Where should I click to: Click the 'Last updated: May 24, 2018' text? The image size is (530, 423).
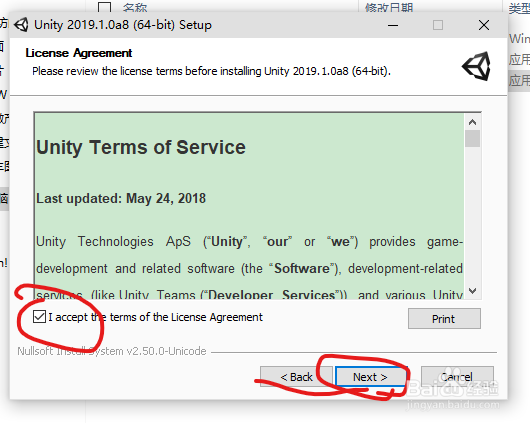(x=121, y=198)
